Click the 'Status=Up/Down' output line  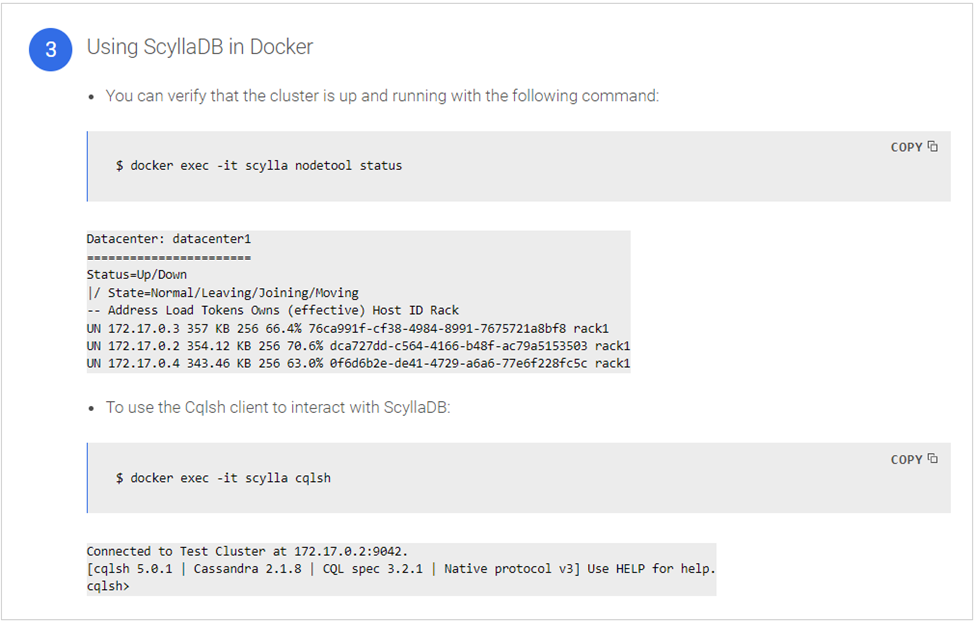point(137,275)
